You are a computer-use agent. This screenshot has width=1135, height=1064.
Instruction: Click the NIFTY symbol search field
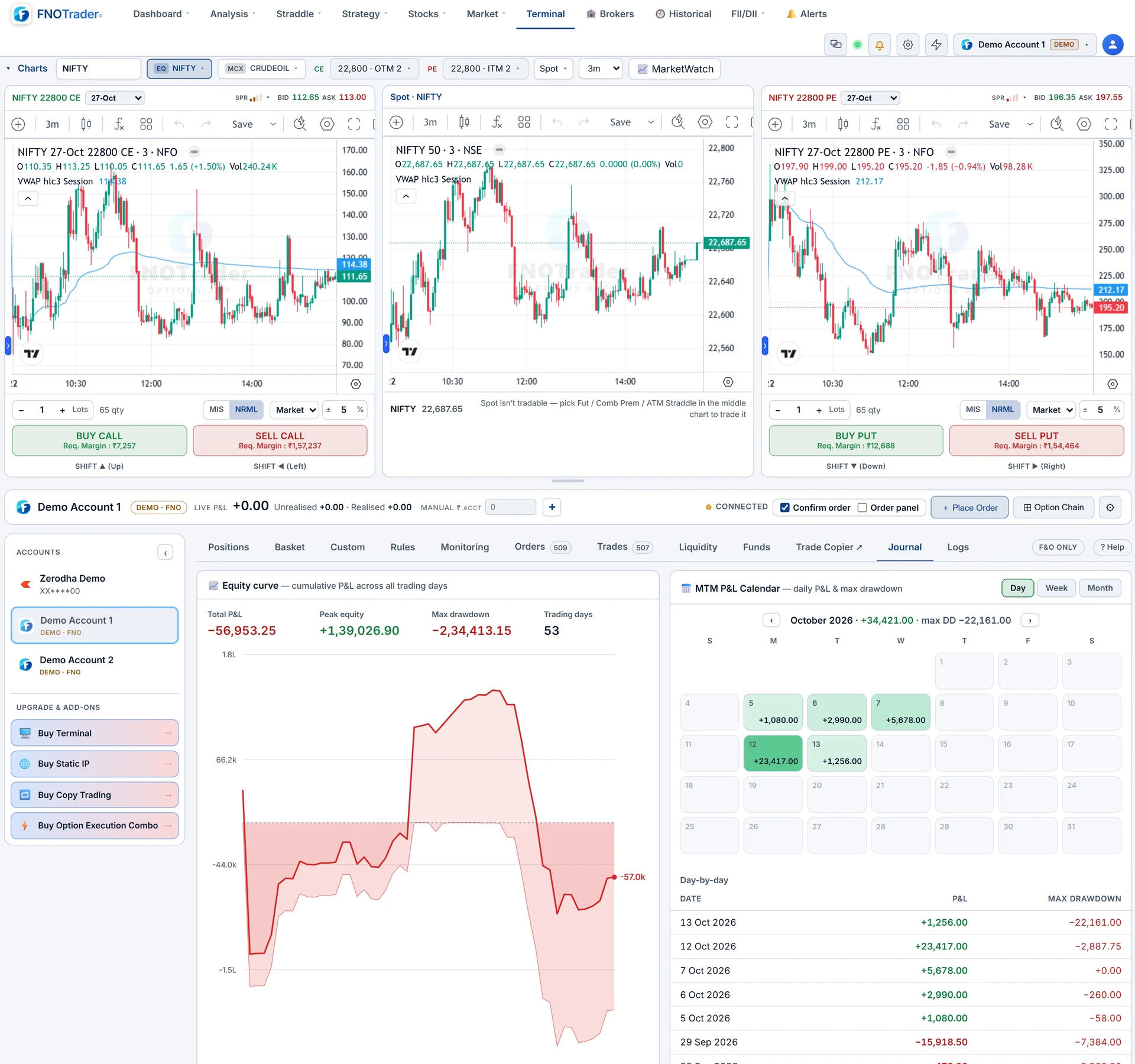pos(98,69)
